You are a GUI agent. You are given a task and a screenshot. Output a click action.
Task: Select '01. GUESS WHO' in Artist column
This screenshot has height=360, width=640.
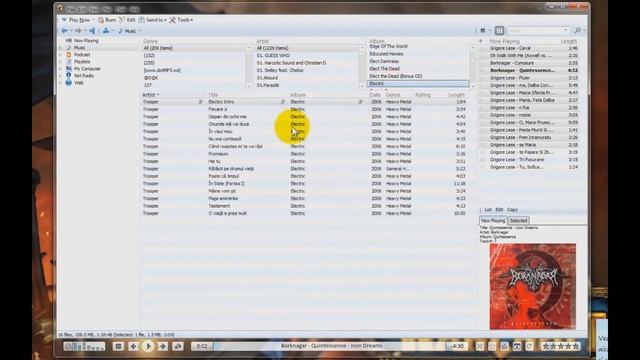point(307,56)
